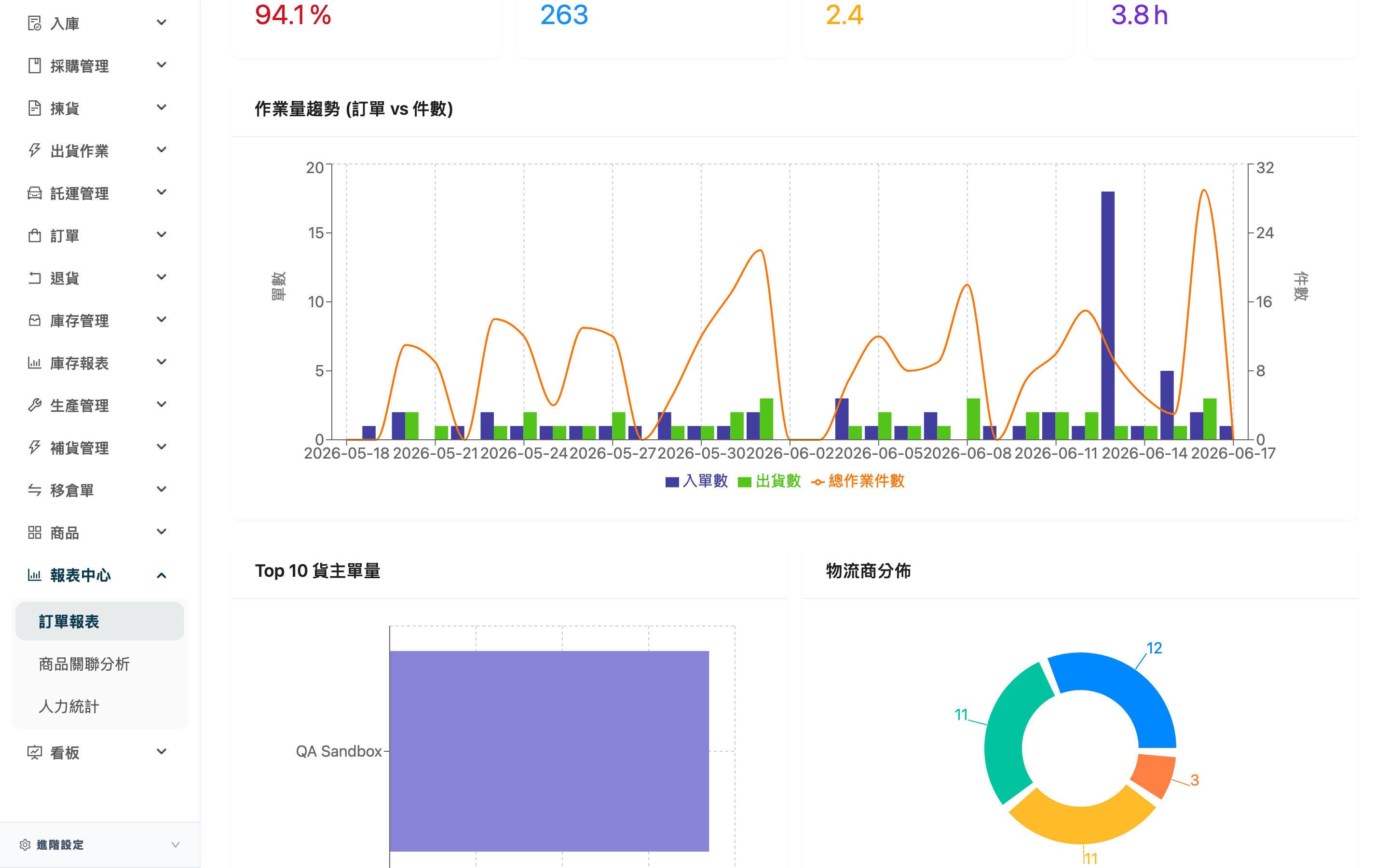The height and width of the screenshot is (868, 1389).
Task: Toggle 入單數 legend series
Action: pyautogui.click(x=696, y=481)
